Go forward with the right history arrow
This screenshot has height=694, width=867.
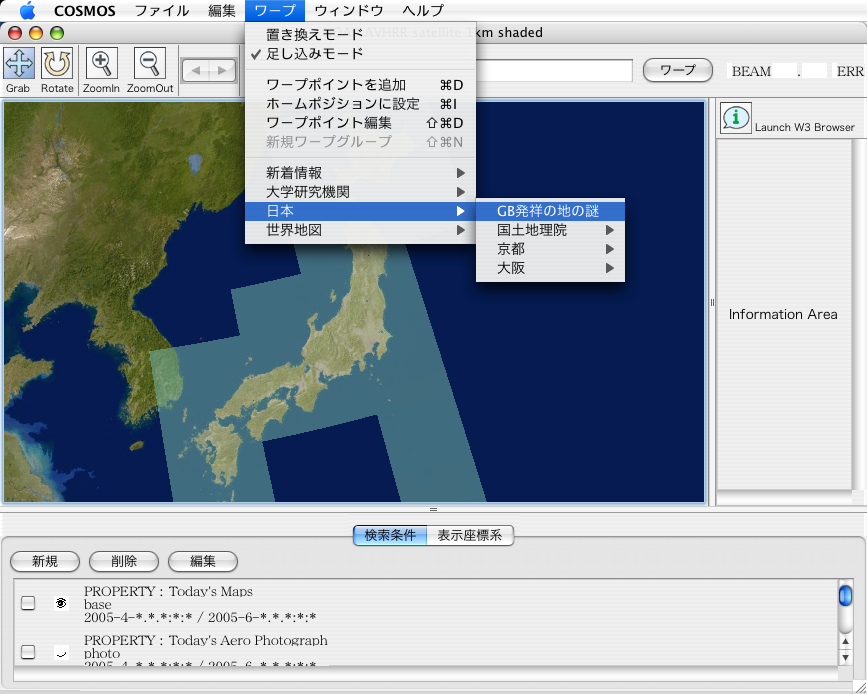coord(222,71)
